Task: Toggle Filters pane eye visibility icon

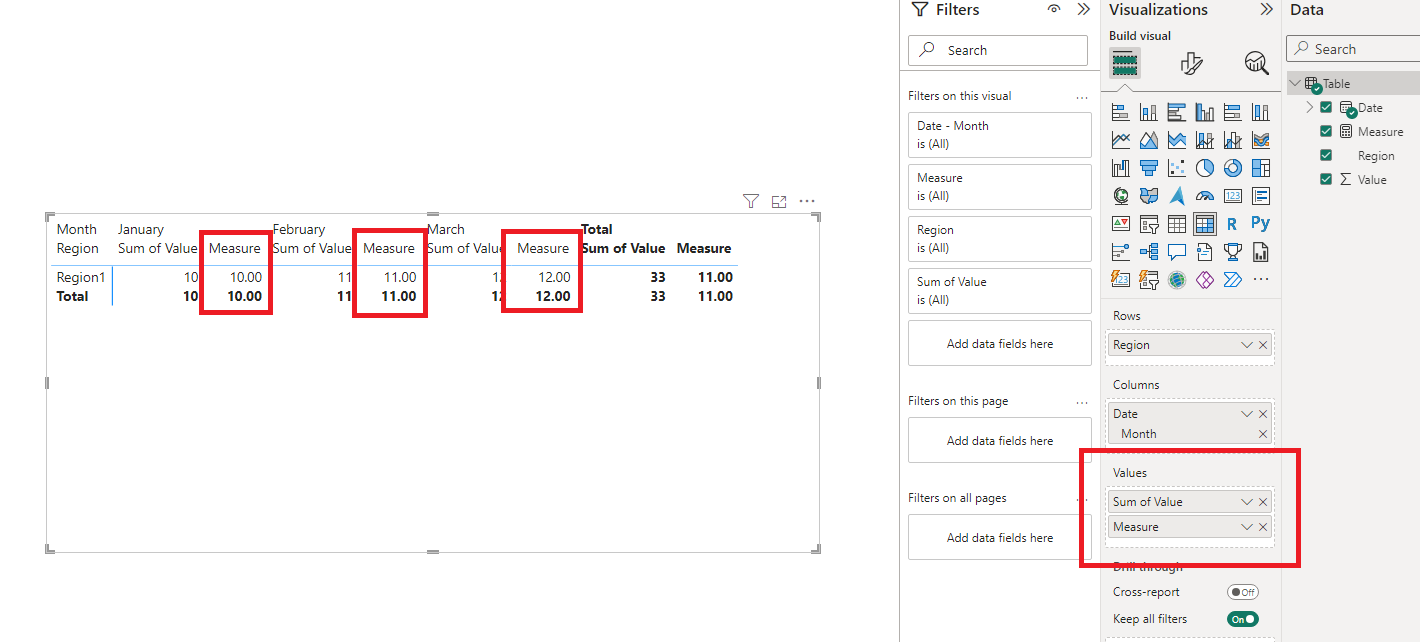Action: pyautogui.click(x=1054, y=9)
